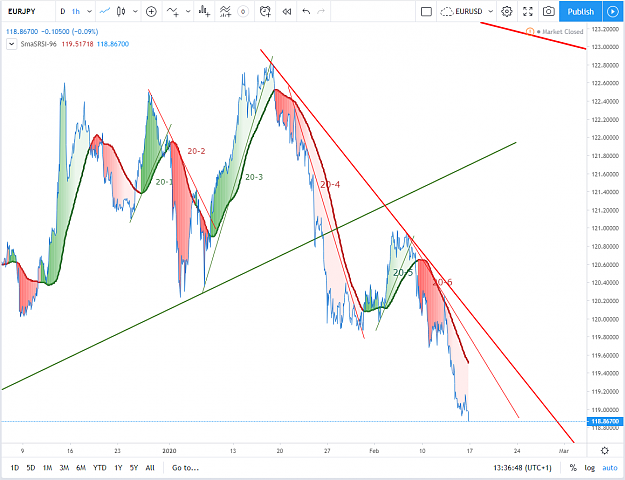
Task: Click the time zone 13:36:48 (UTC+1)
Action: click(522, 468)
